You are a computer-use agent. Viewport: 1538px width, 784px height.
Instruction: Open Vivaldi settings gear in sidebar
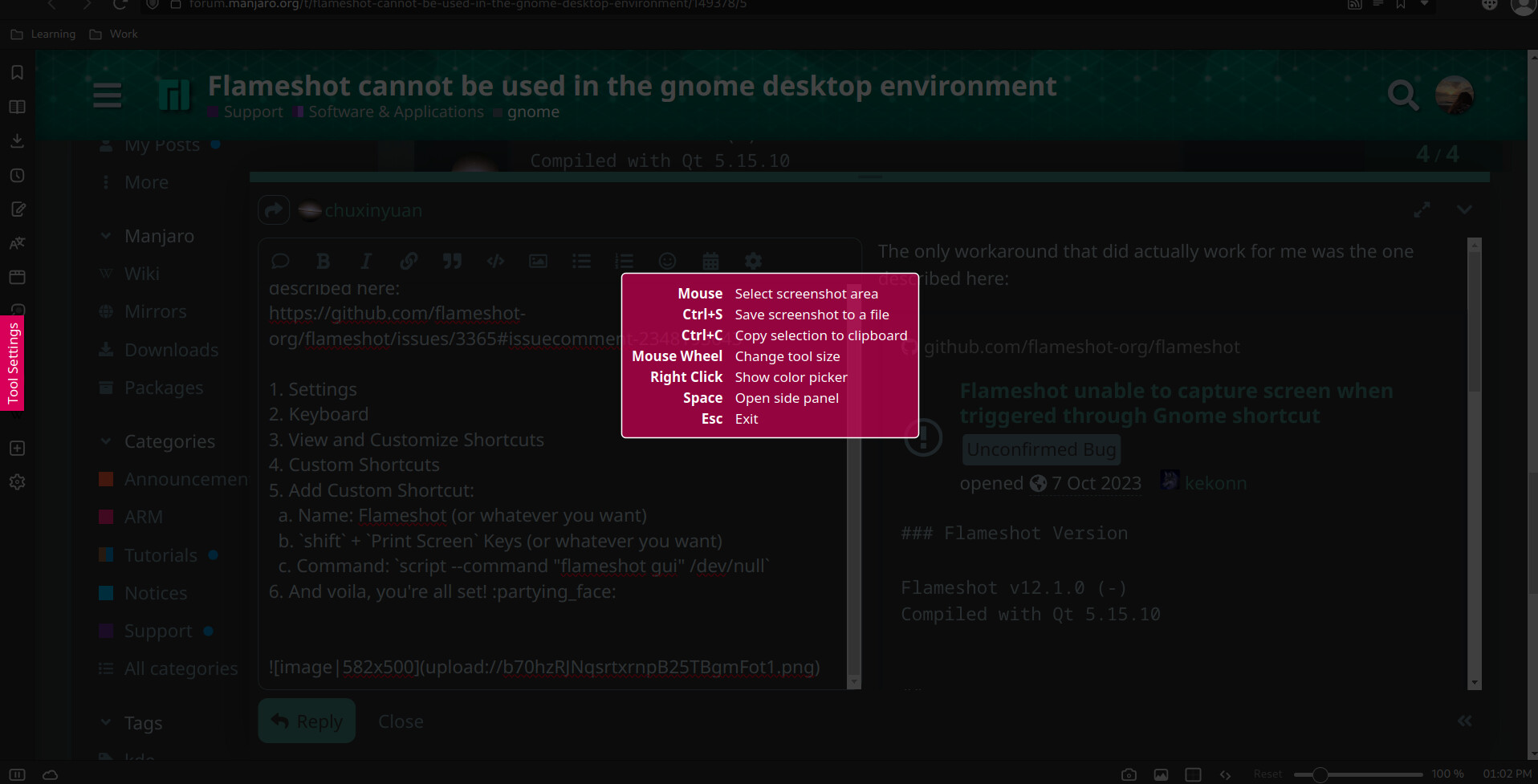[x=17, y=481]
